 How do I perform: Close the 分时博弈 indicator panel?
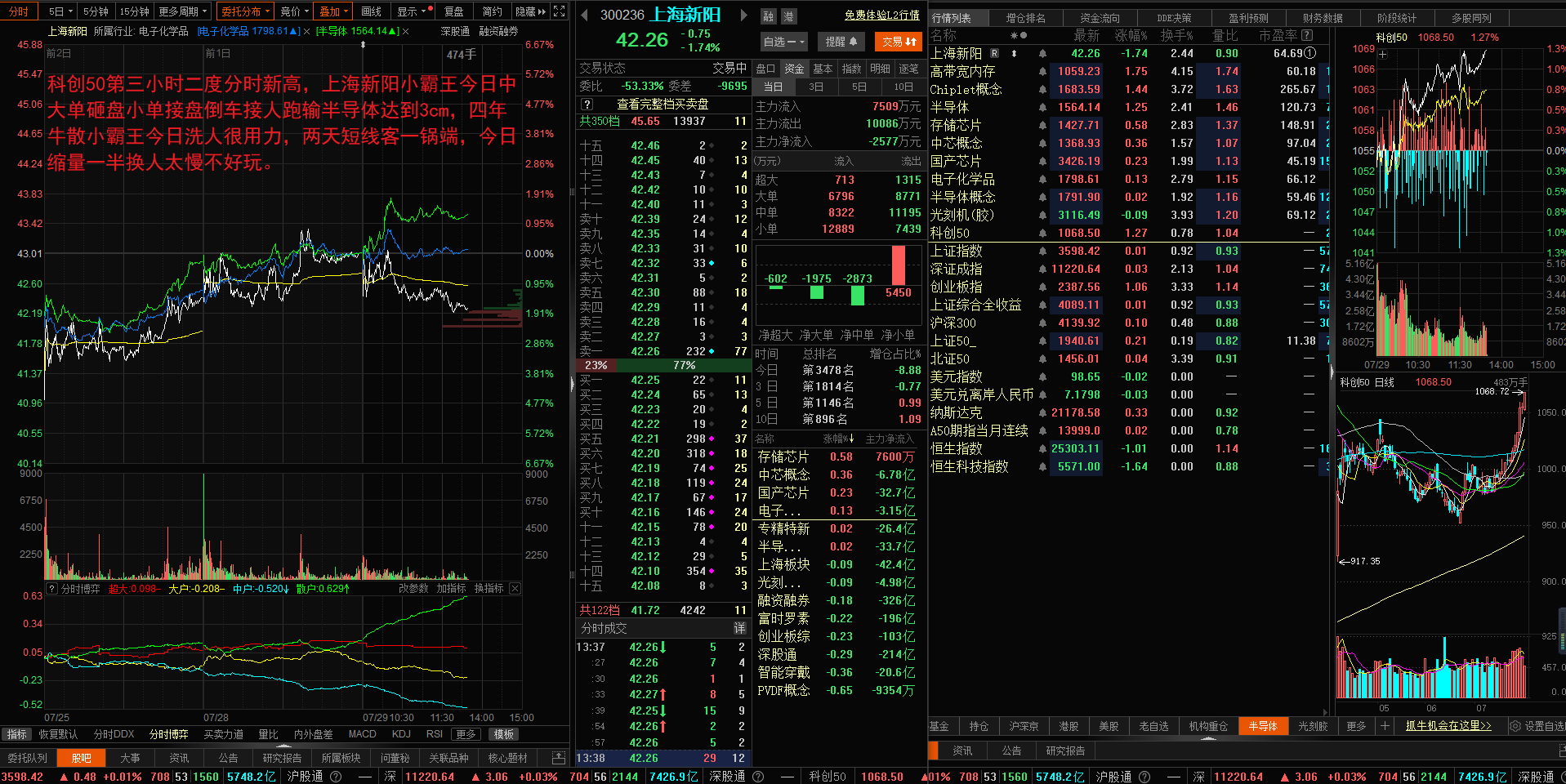tap(515, 588)
